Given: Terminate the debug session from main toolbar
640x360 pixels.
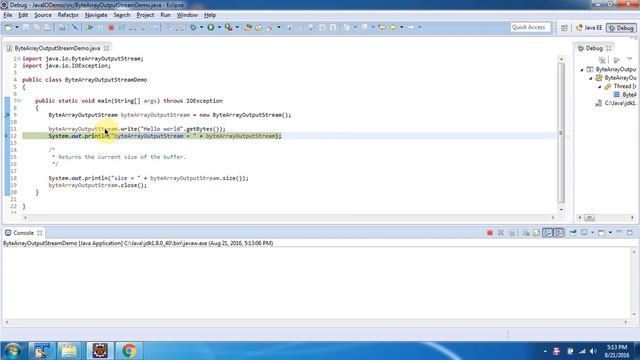Looking at the screenshot, I should click(x=111, y=27).
